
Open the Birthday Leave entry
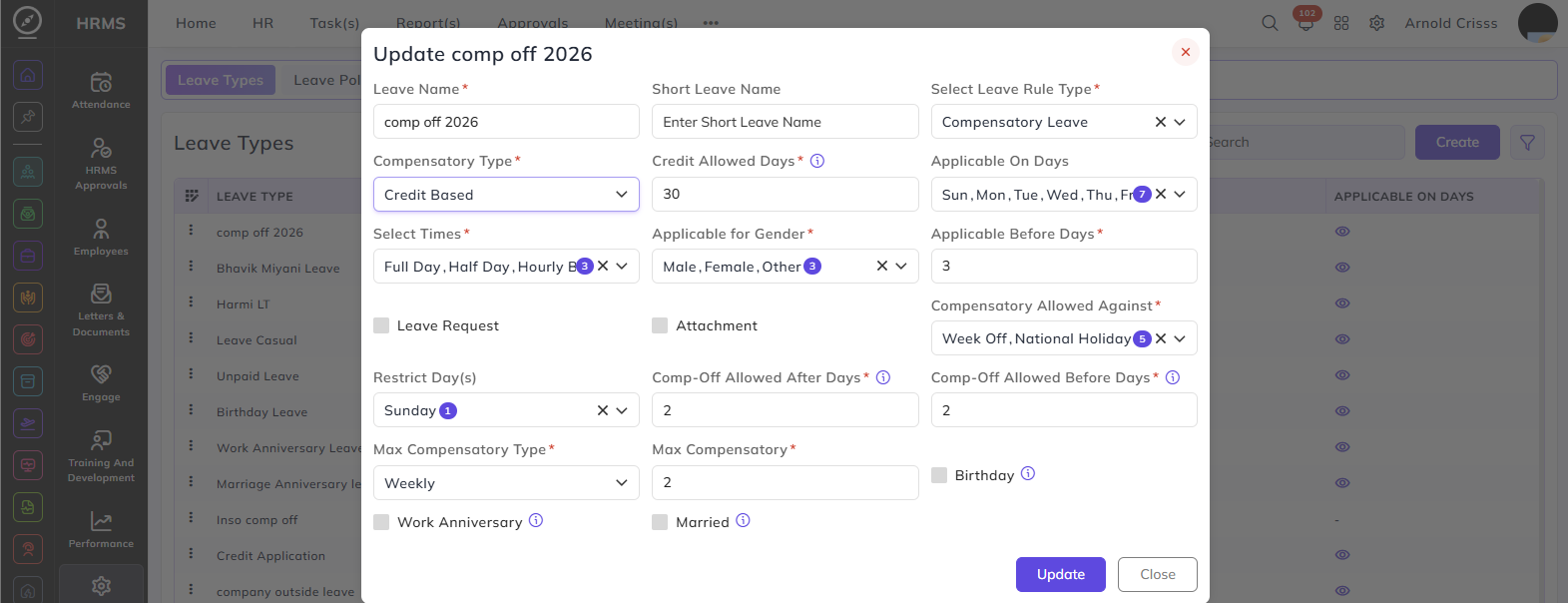coord(261,412)
